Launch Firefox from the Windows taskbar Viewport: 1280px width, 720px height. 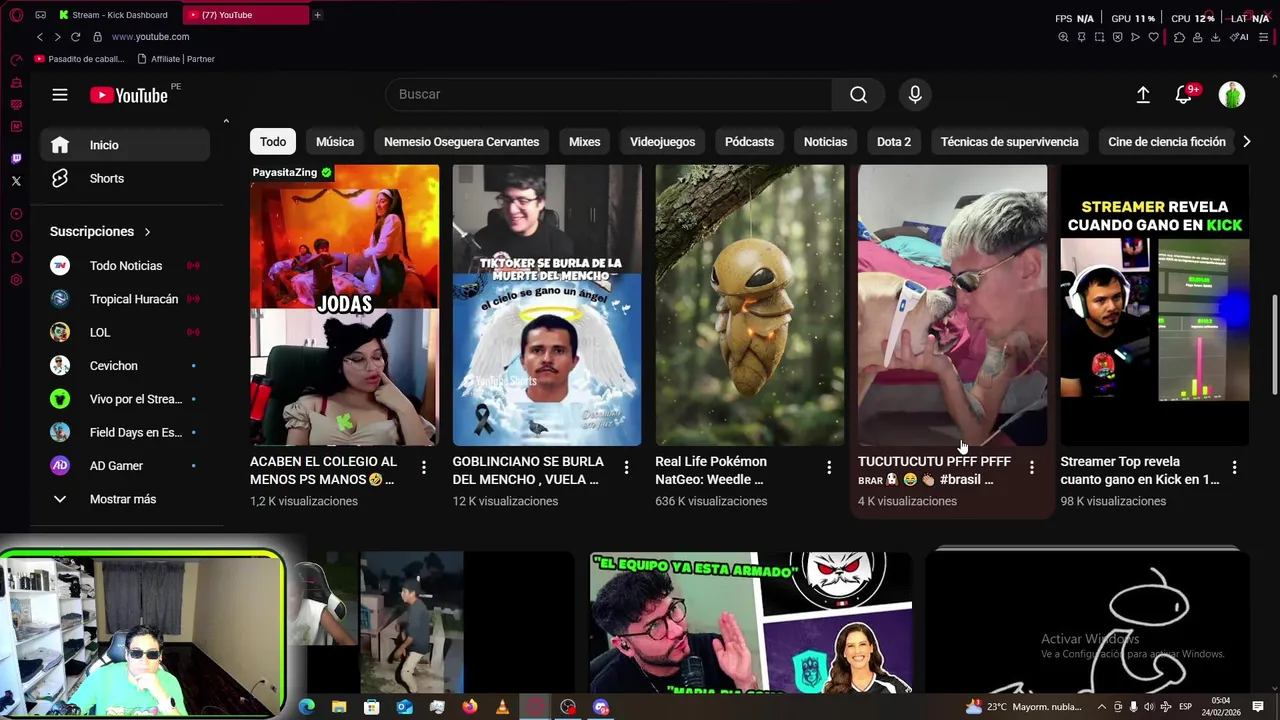pos(470,707)
